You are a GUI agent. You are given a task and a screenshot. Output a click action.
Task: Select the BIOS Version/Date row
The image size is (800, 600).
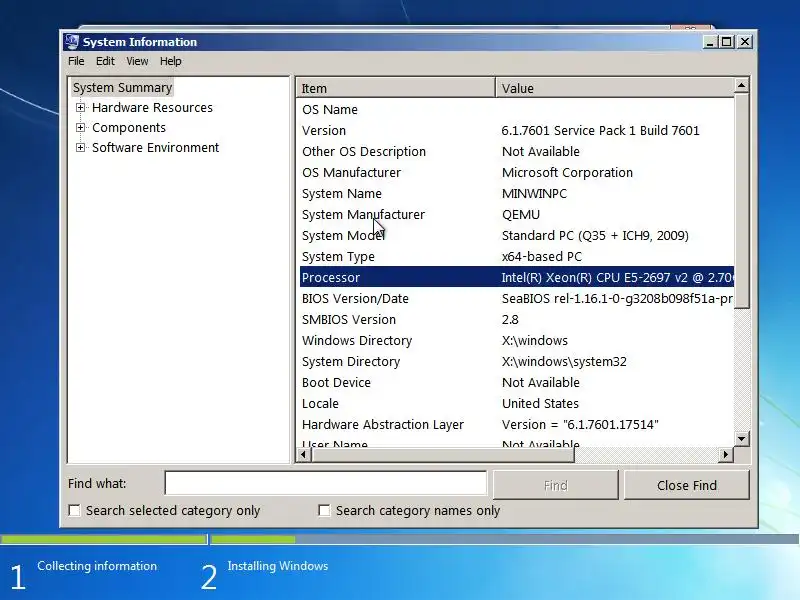517,298
